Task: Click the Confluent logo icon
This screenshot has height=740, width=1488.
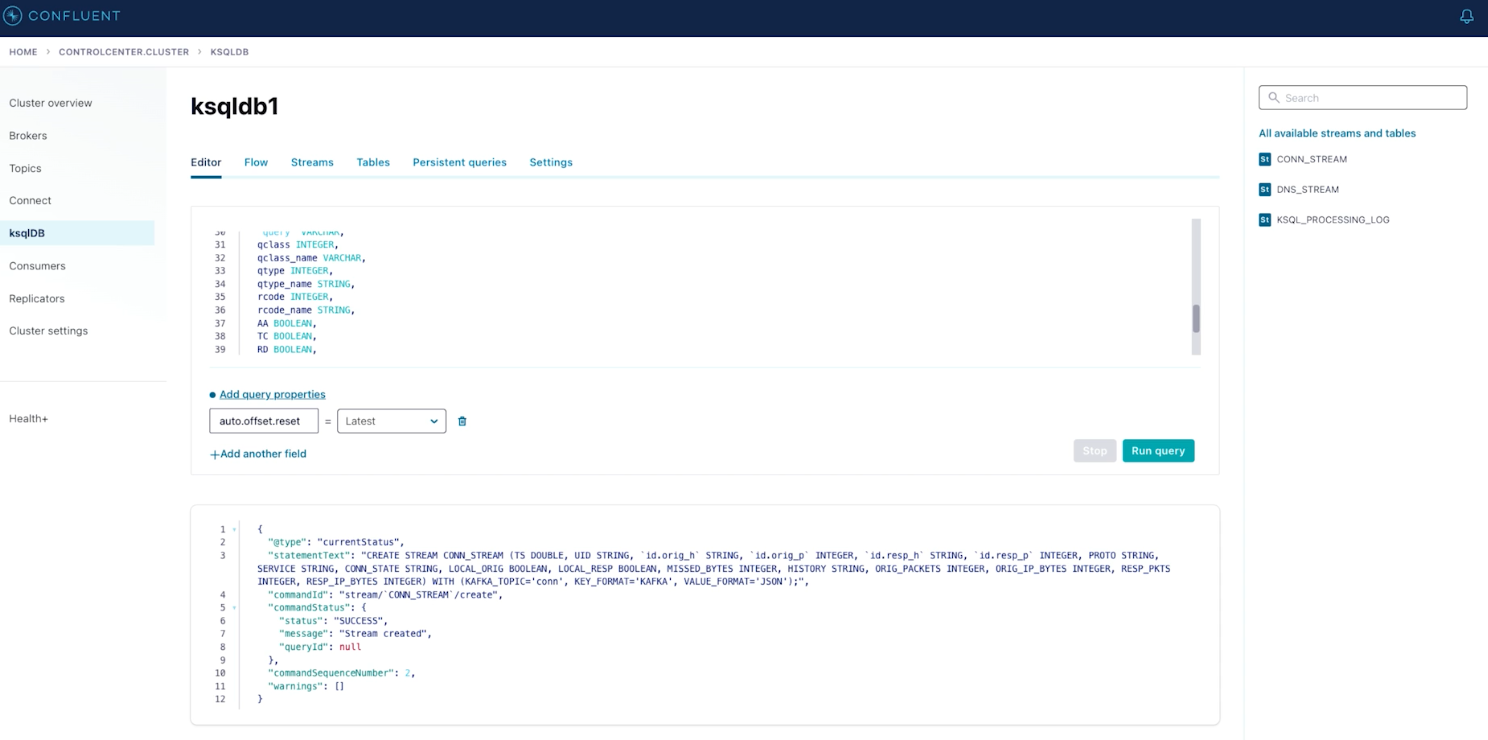Action: (x=13, y=16)
